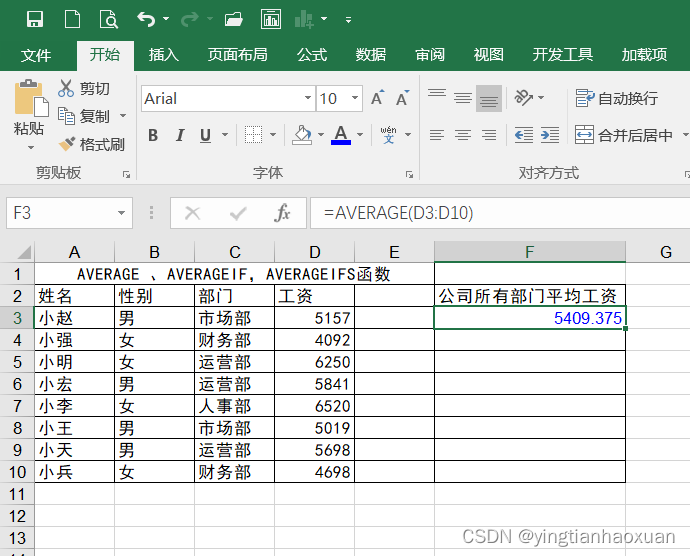690x556 pixels.
Task: Toggle bottom vertical alignment
Action: coord(489,98)
